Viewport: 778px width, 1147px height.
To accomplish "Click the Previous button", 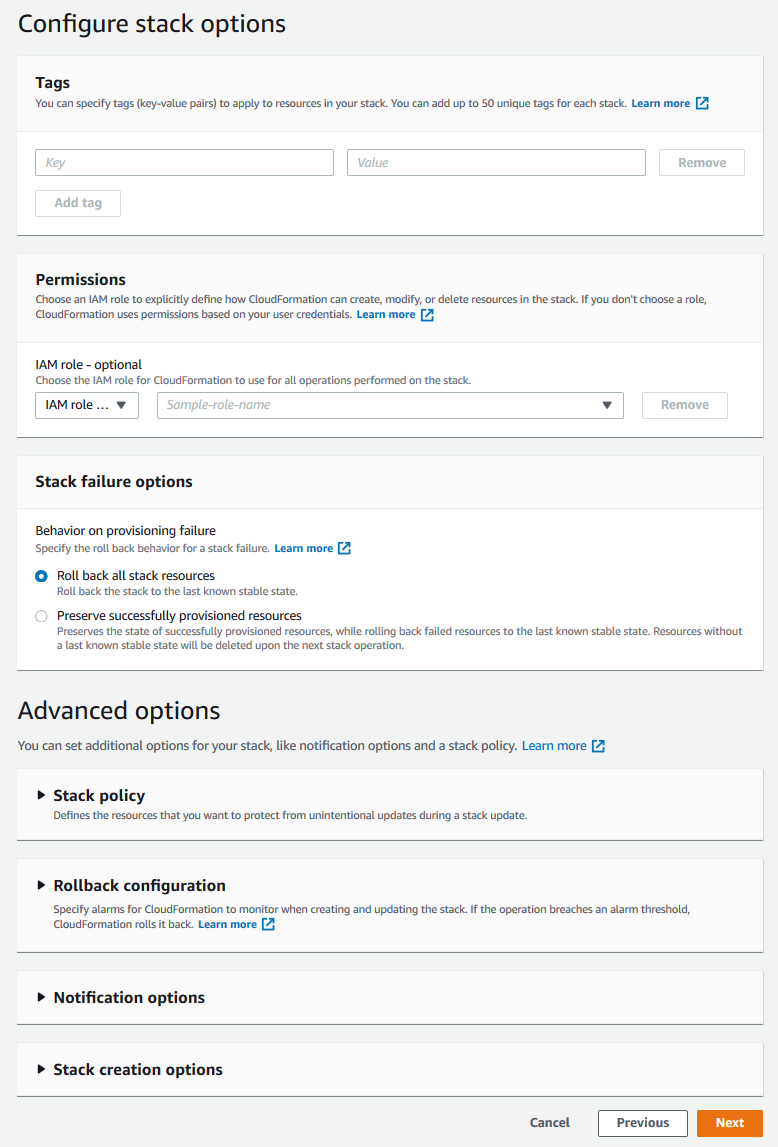I will pyautogui.click(x=642, y=1122).
